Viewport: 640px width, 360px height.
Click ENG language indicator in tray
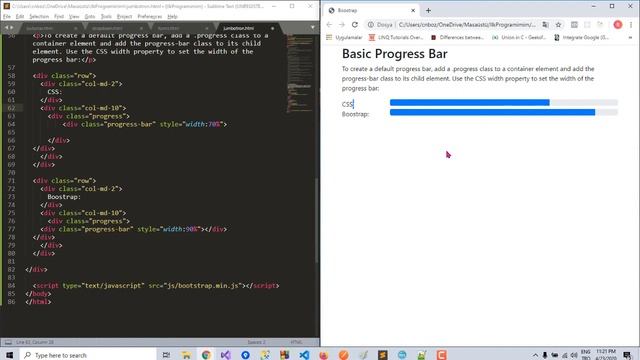pyautogui.click(x=586, y=352)
